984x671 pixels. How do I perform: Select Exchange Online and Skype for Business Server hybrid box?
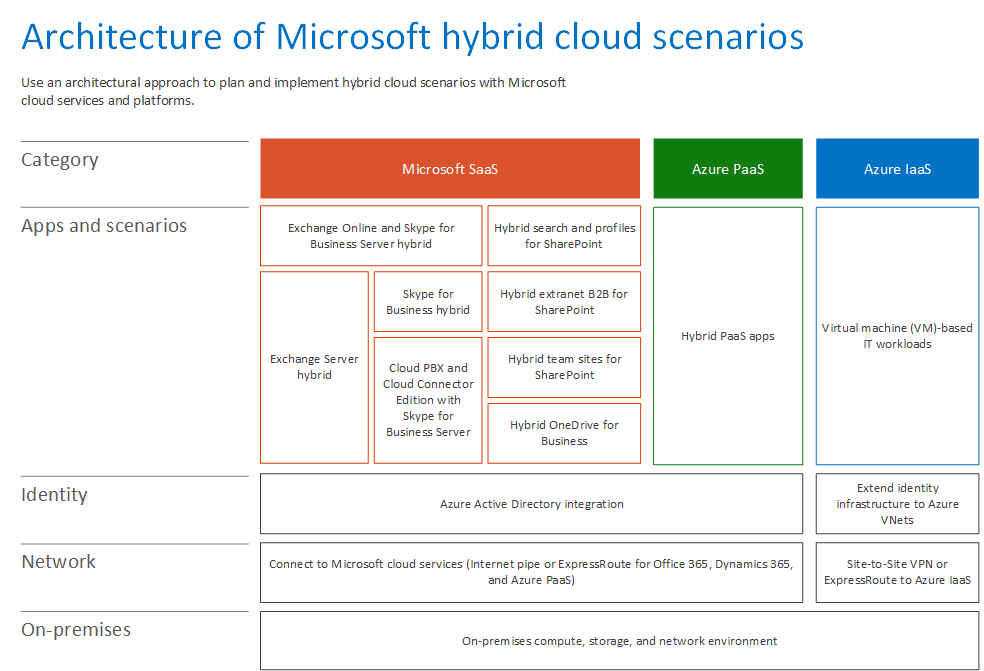[371, 236]
